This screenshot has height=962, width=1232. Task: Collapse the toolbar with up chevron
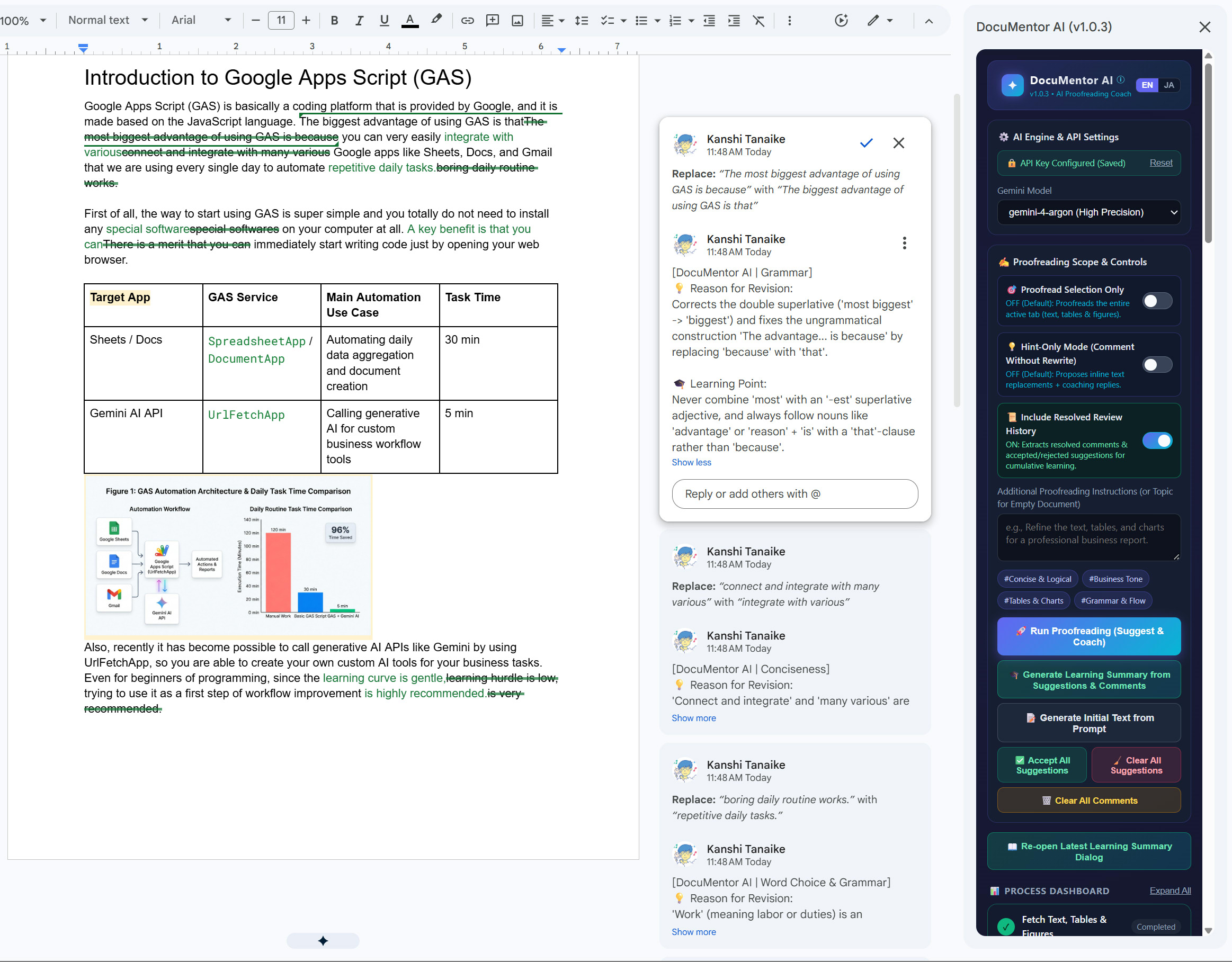coord(929,20)
